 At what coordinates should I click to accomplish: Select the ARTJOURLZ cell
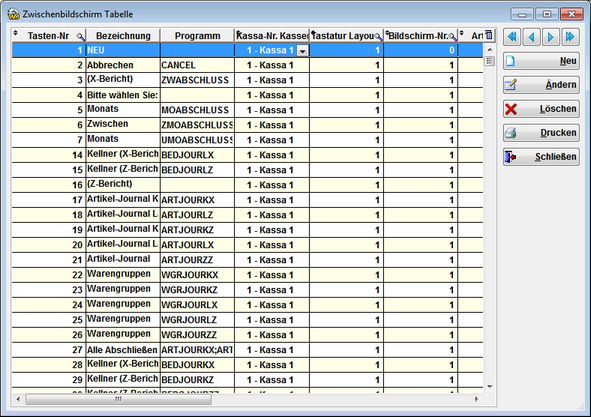click(197, 215)
